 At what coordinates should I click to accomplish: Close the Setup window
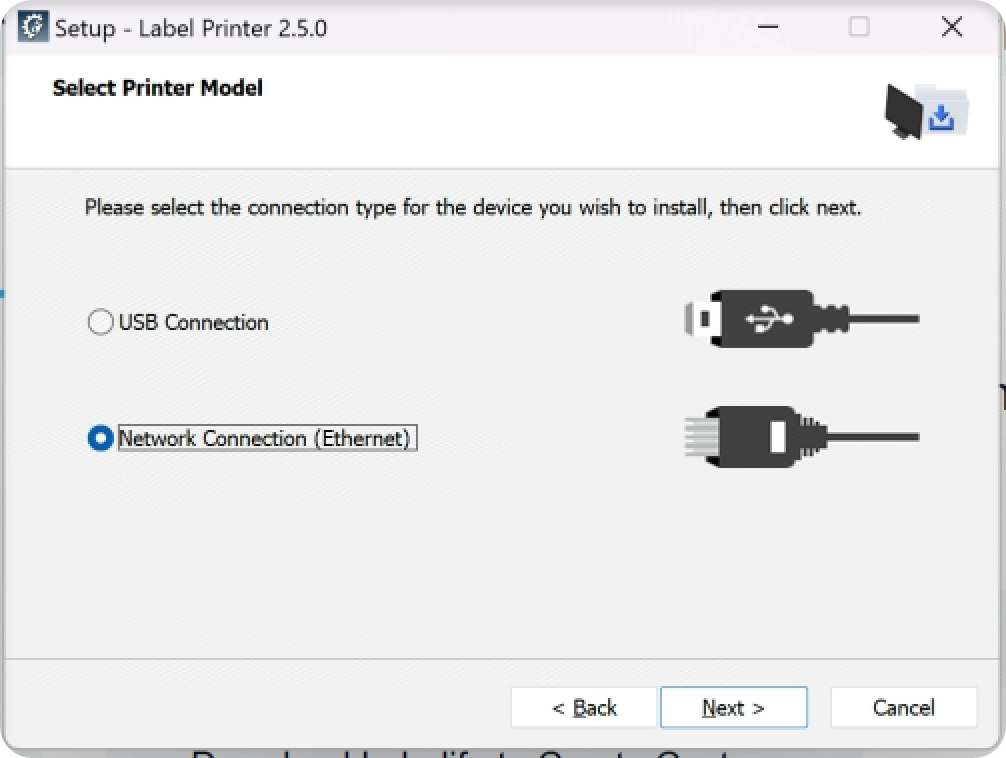pyautogui.click(x=951, y=27)
